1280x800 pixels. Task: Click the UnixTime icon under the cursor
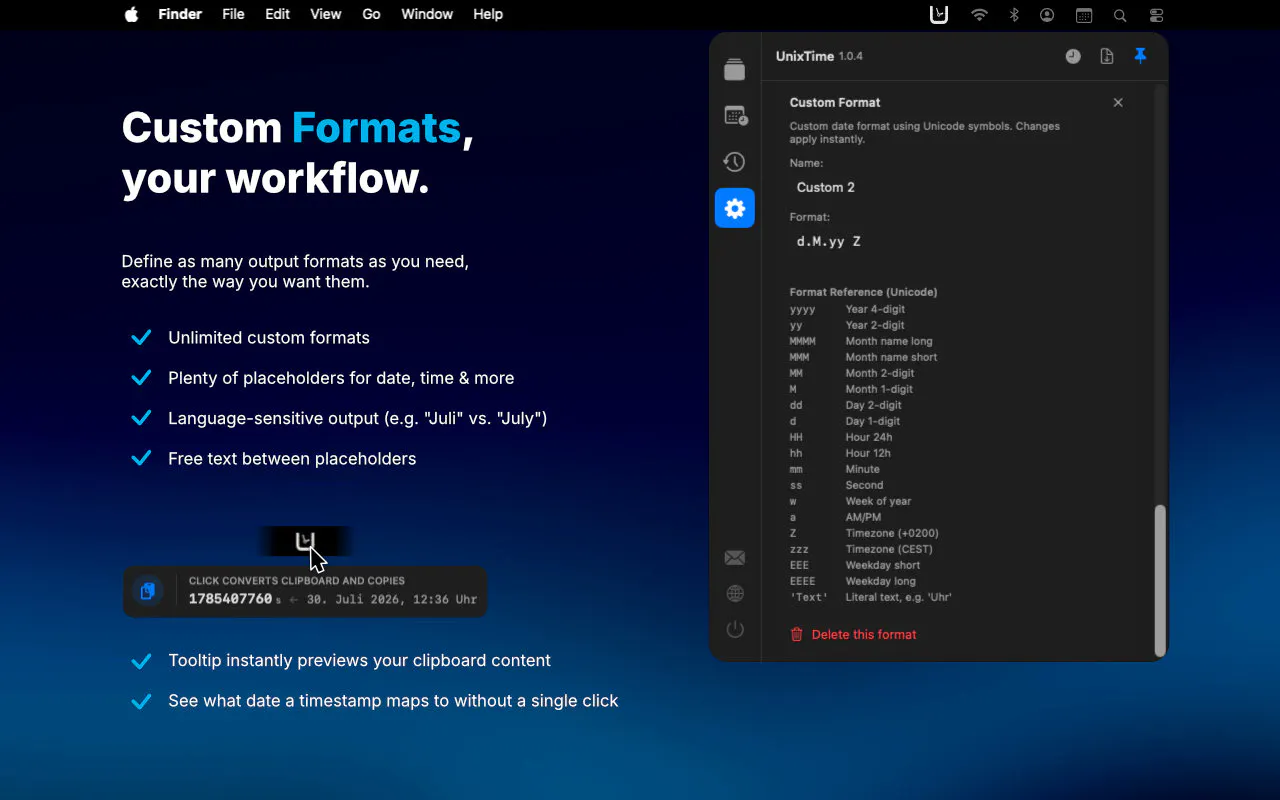pyautogui.click(x=305, y=542)
